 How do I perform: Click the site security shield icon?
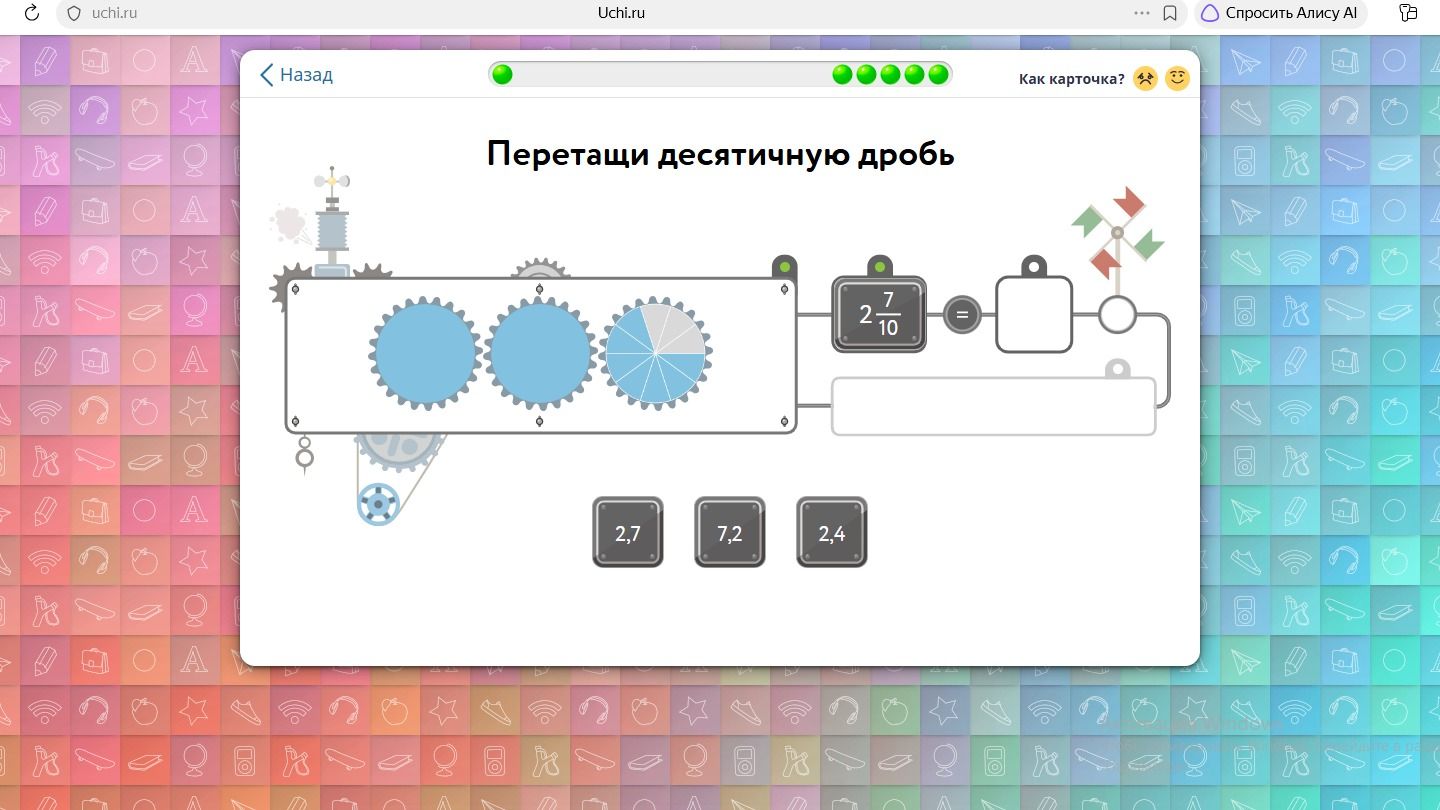point(73,13)
